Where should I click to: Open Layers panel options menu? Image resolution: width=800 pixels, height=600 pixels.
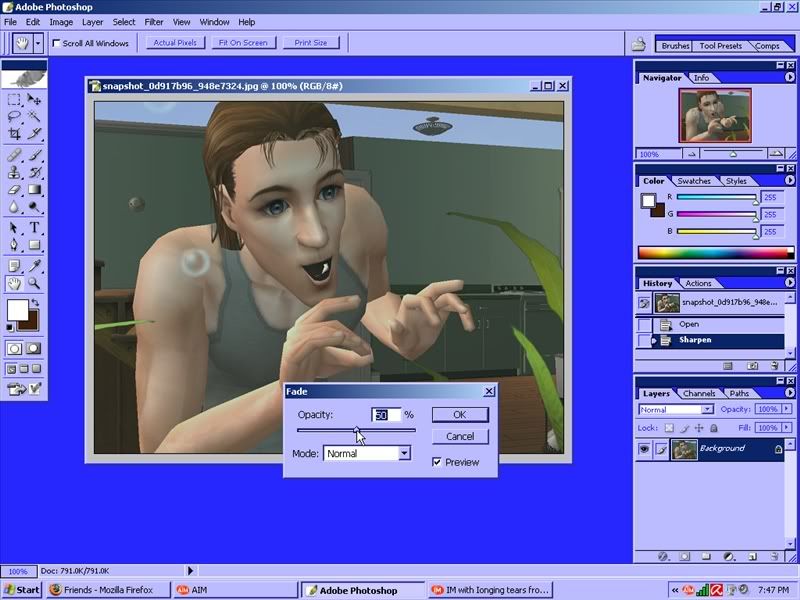point(790,393)
